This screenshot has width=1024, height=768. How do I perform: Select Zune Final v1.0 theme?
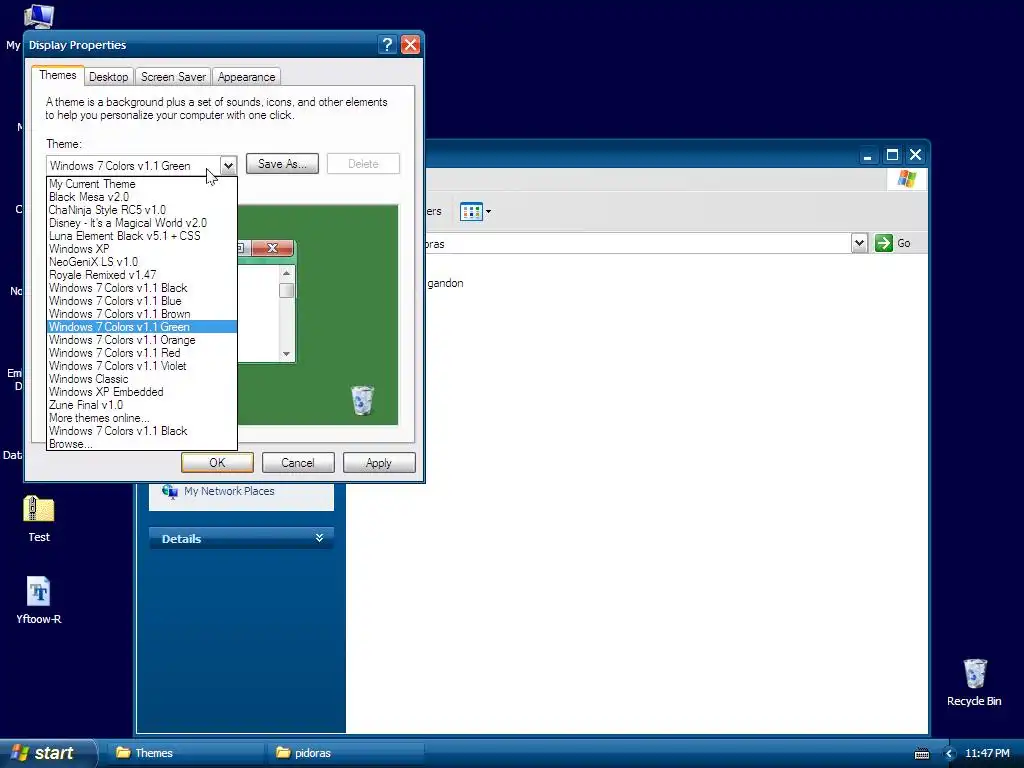pos(142,406)
